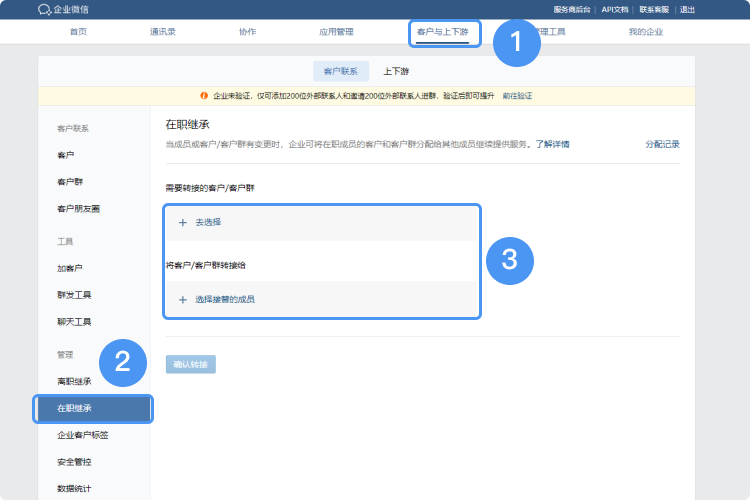Select the 客户联系 sub-tab
Viewport: 750px width, 500px height.
[340, 71]
